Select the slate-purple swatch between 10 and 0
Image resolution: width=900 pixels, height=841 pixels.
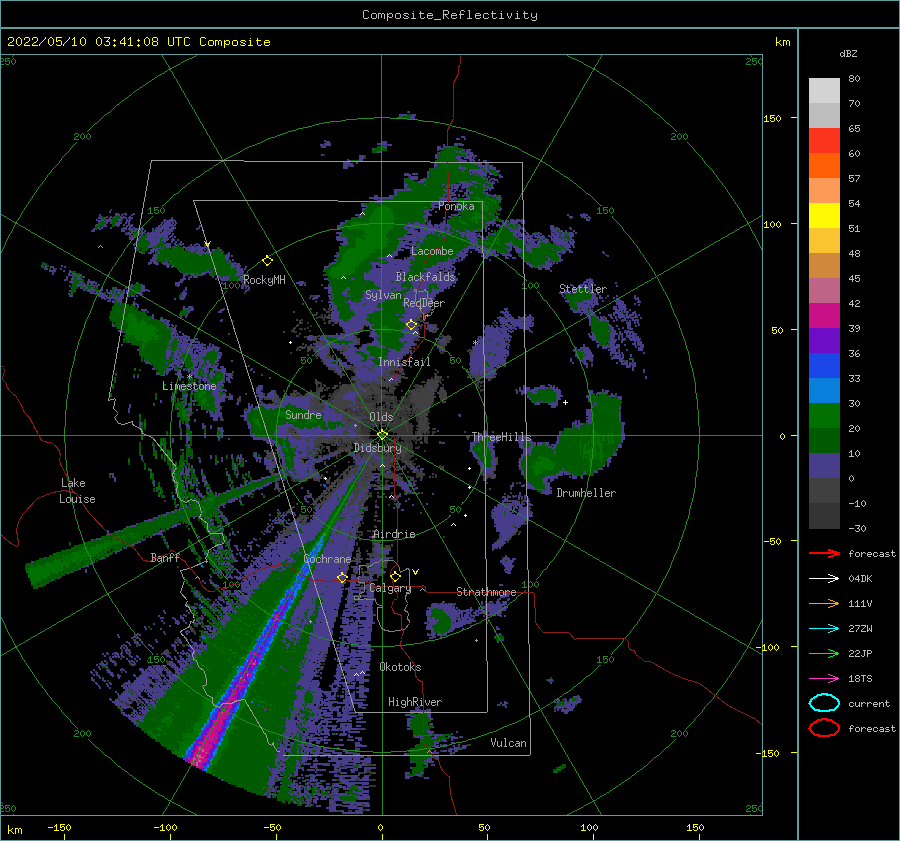pos(824,466)
